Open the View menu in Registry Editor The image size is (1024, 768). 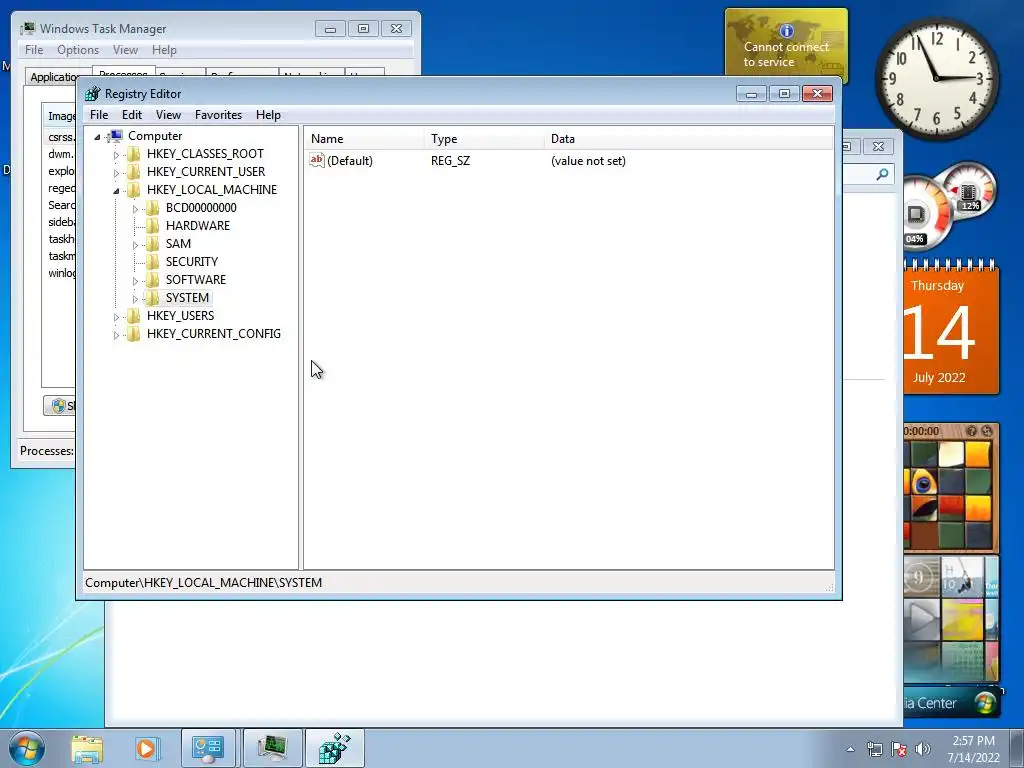pyautogui.click(x=168, y=115)
